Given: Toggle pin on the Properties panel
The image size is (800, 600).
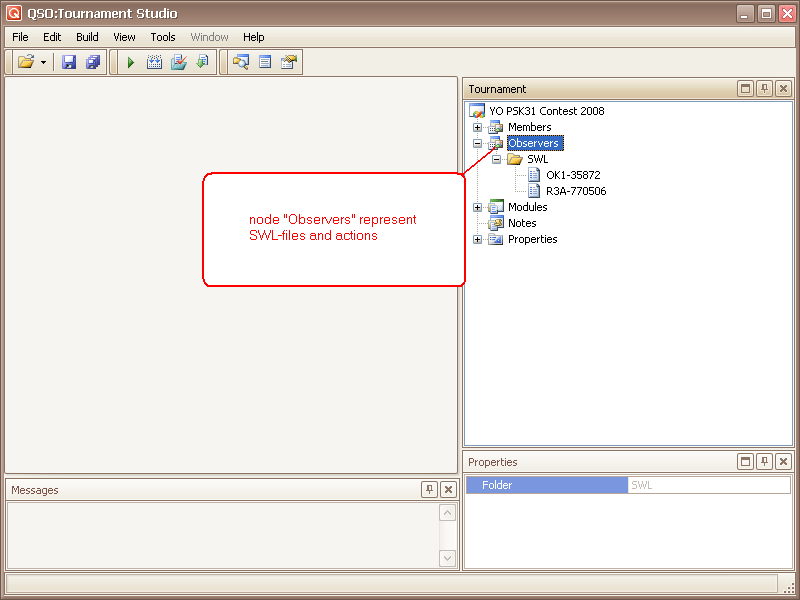Looking at the screenshot, I should click(764, 462).
